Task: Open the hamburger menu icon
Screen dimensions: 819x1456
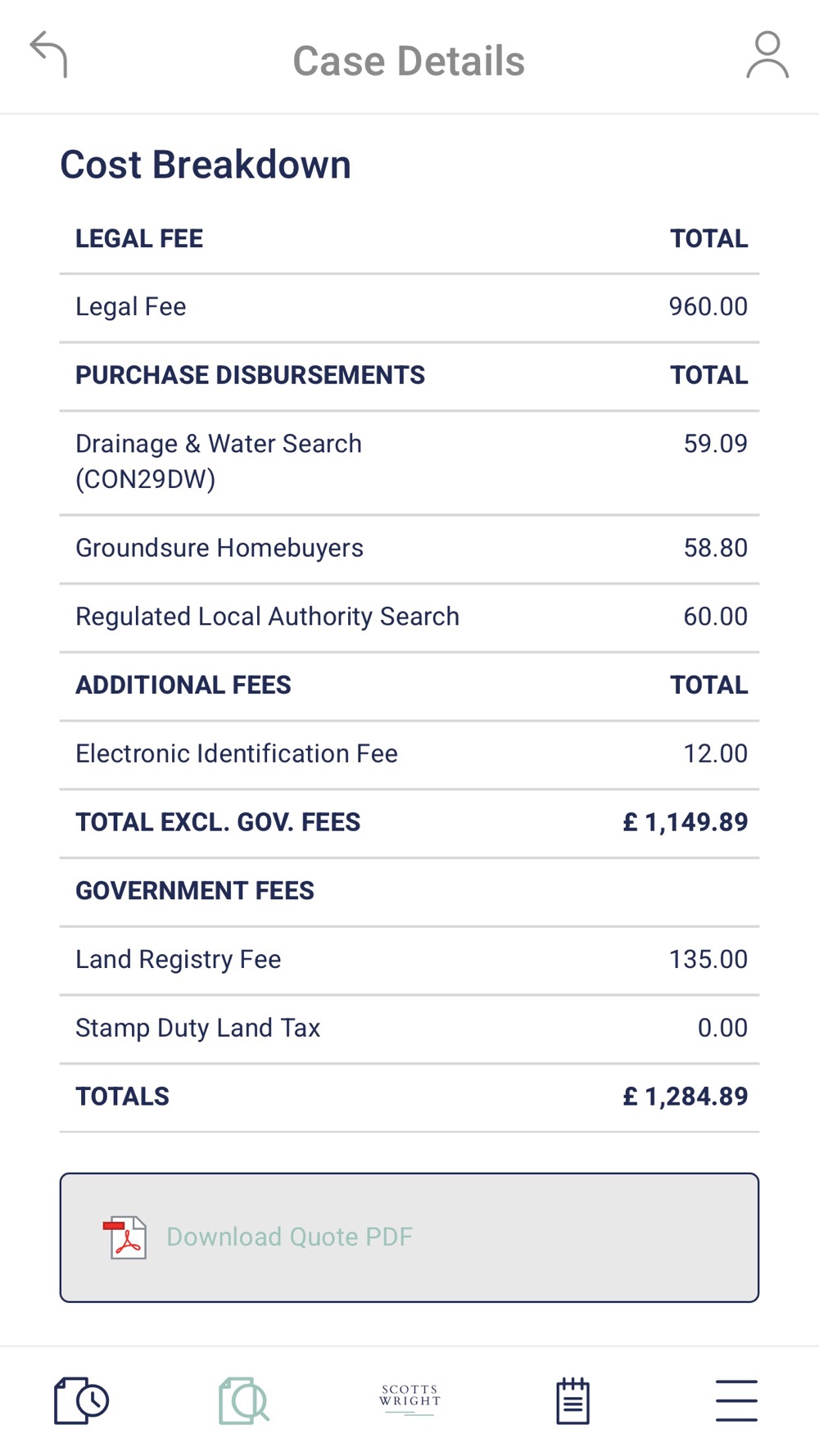Action: [x=736, y=1400]
